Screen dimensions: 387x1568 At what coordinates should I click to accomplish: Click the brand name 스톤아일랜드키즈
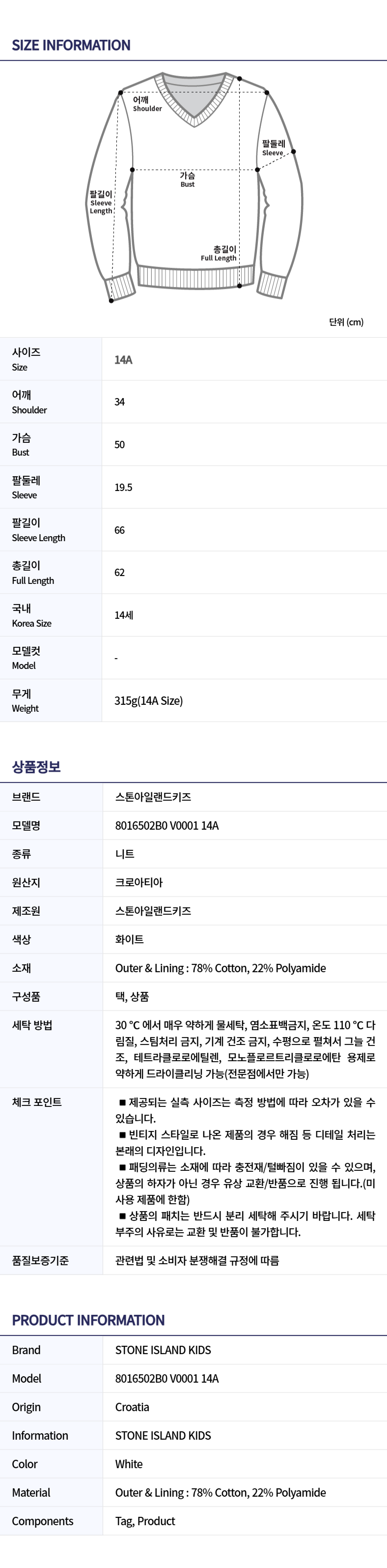click(153, 797)
